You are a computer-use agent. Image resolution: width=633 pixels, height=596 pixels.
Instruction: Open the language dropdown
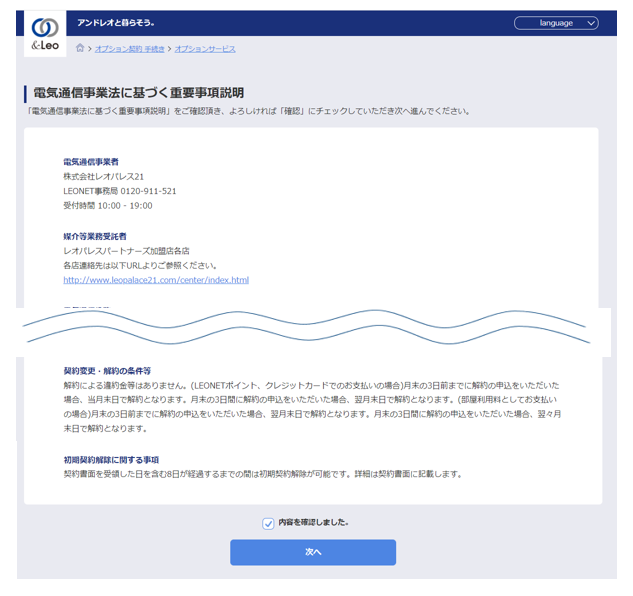pyautogui.click(x=556, y=23)
